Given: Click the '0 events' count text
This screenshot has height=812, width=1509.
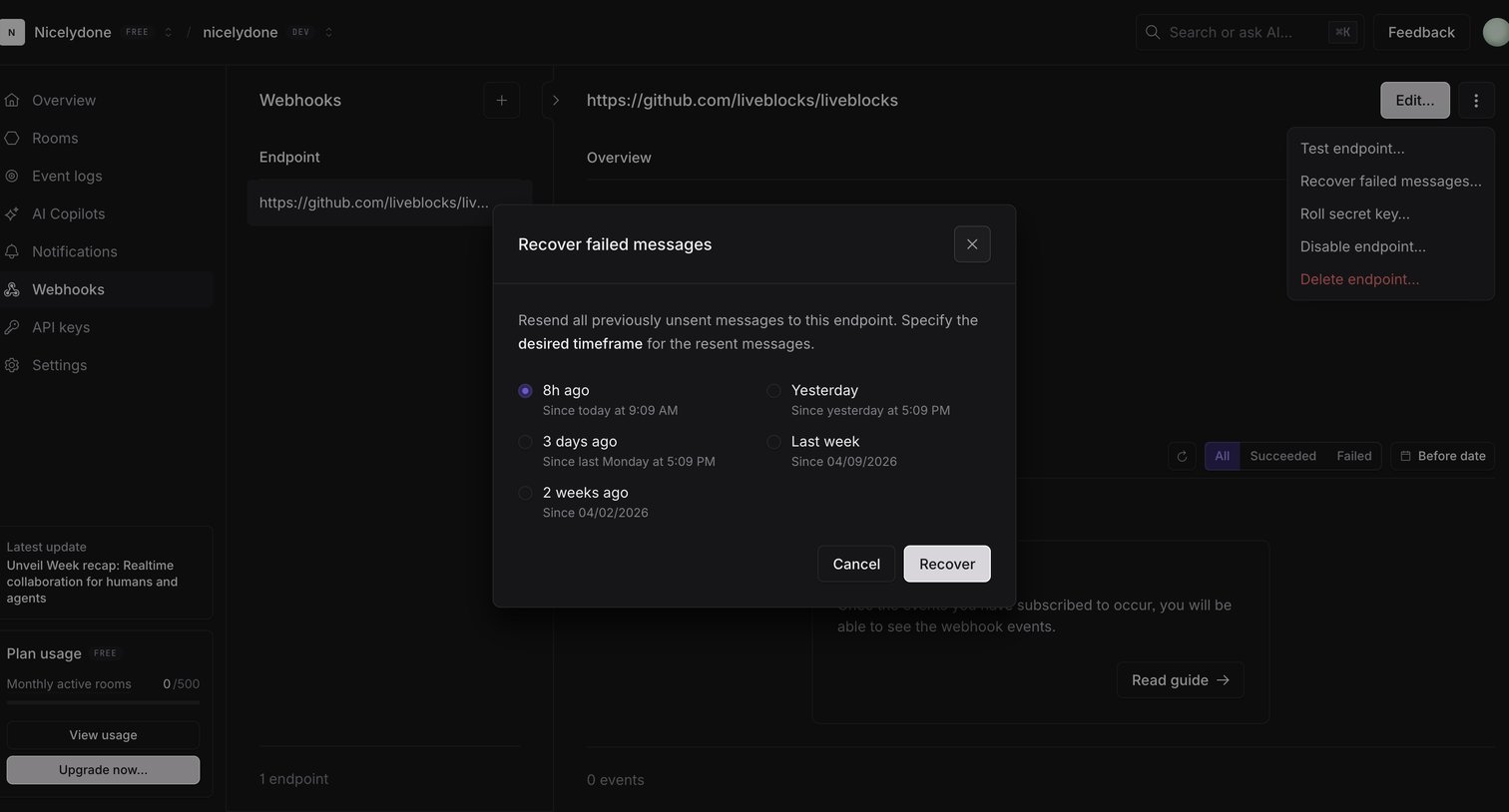Looking at the screenshot, I should [616, 780].
